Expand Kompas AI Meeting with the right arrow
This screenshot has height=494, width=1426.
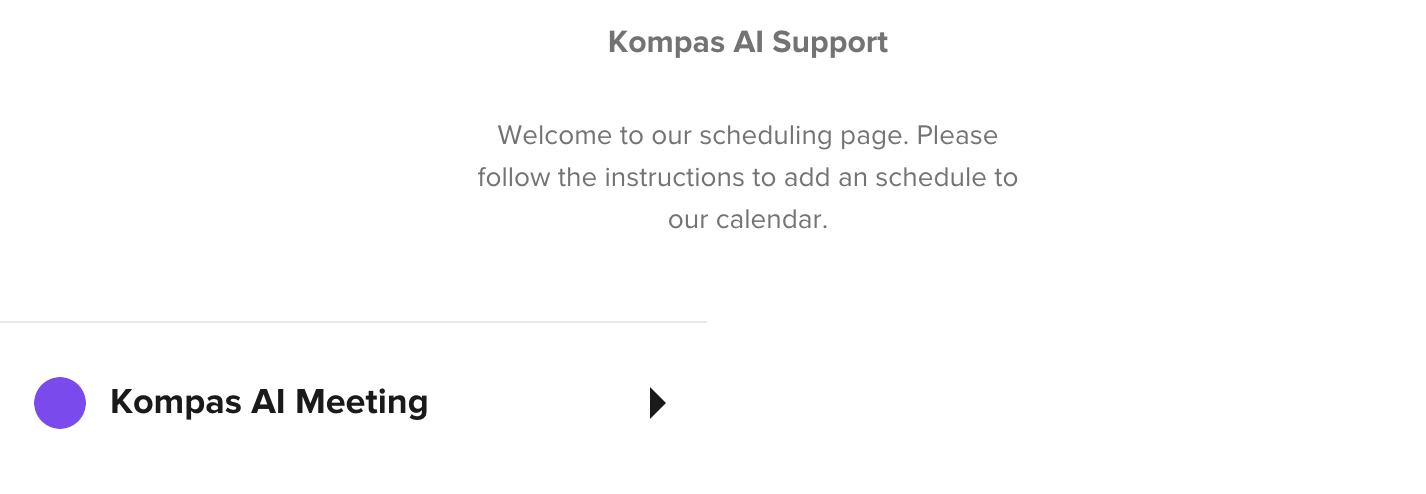point(657,403)
